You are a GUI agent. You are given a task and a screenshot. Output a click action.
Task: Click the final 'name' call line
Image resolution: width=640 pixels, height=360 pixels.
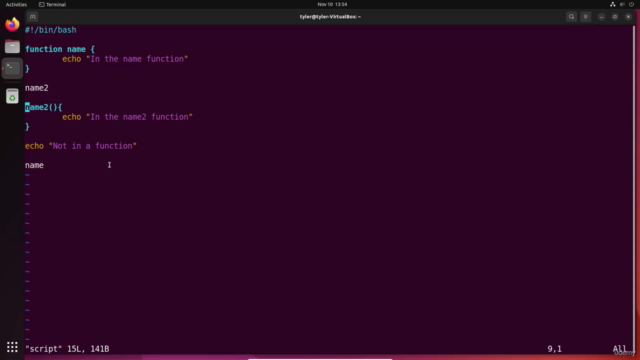point(34,165)
